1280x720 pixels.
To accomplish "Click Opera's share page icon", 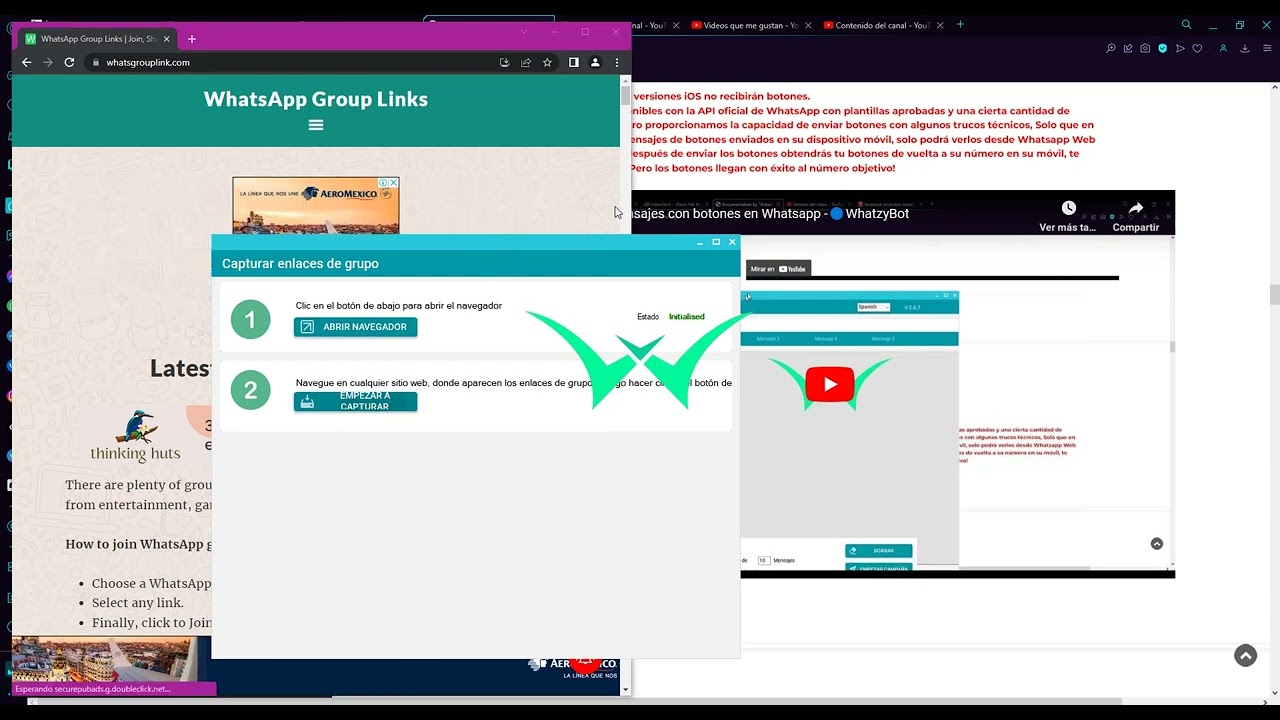I will point(1128,48).
